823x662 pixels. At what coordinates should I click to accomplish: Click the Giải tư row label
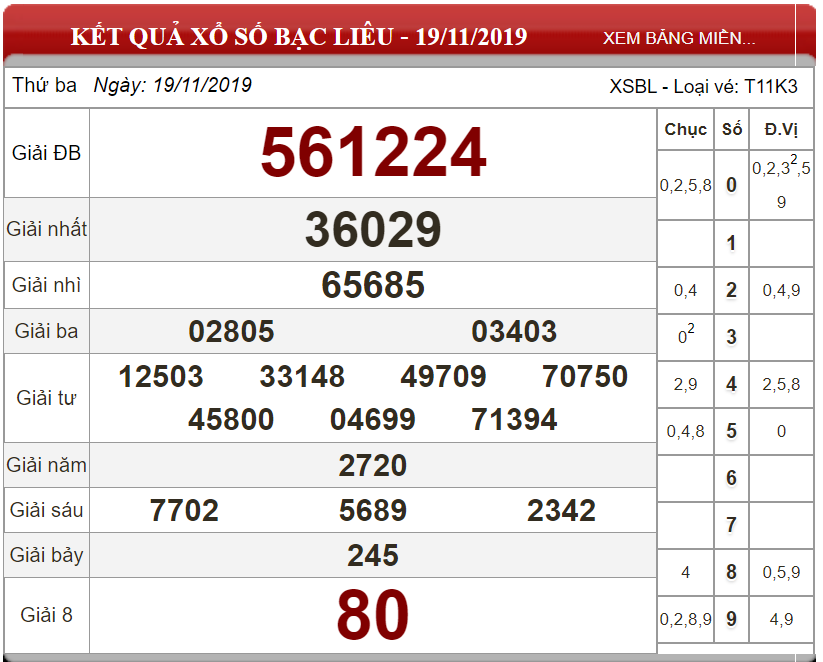point(47,398)
